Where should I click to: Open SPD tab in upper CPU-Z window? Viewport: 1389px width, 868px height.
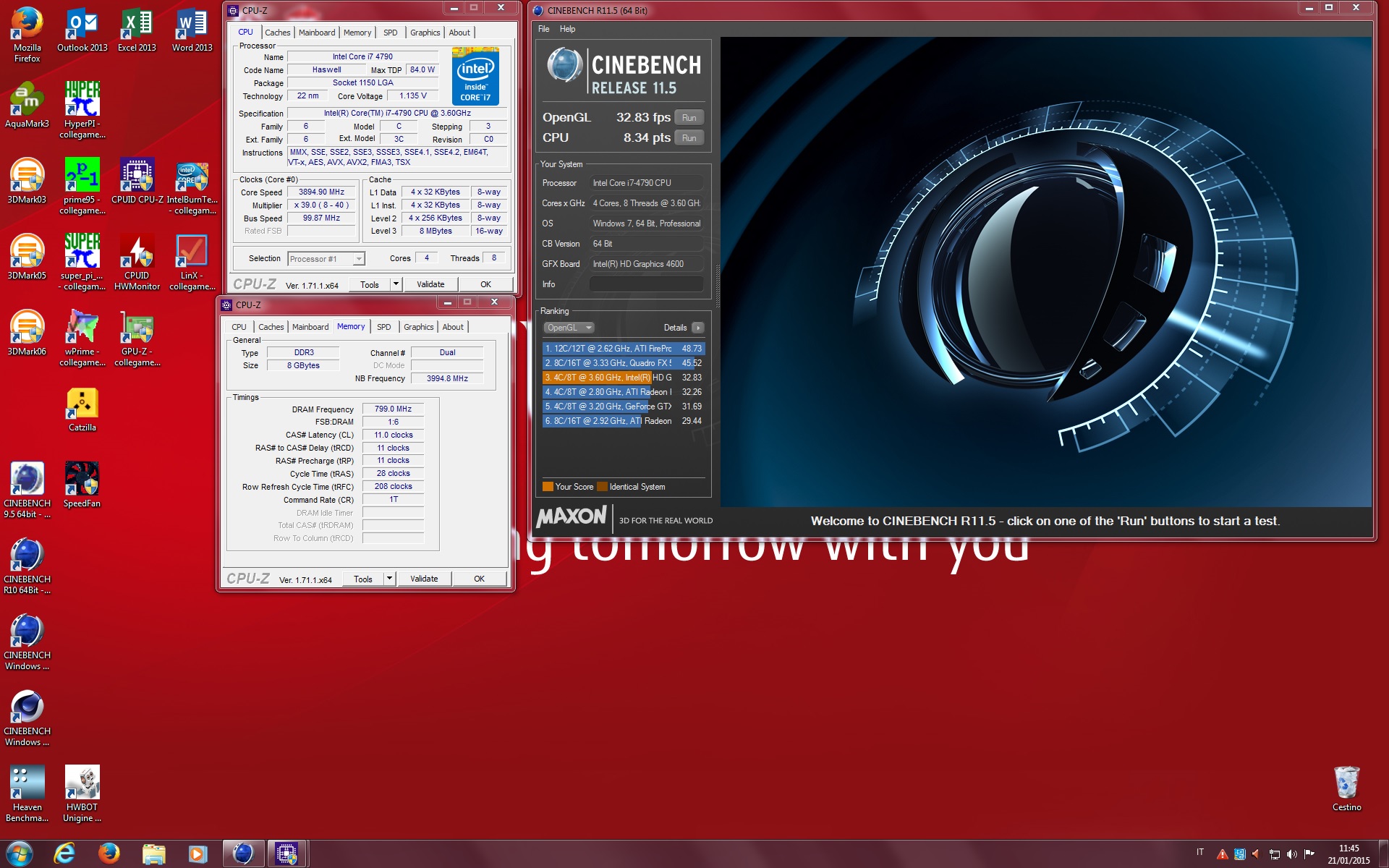390,33
